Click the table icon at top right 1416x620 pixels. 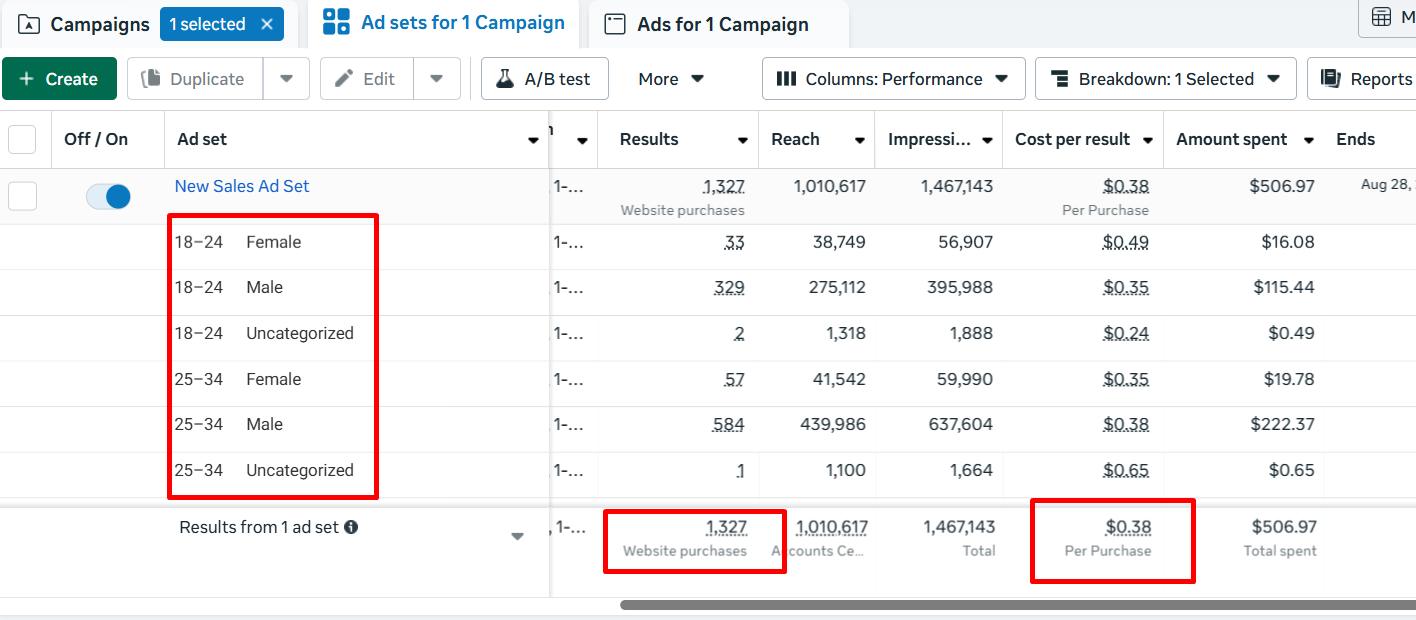(1382, 20)
